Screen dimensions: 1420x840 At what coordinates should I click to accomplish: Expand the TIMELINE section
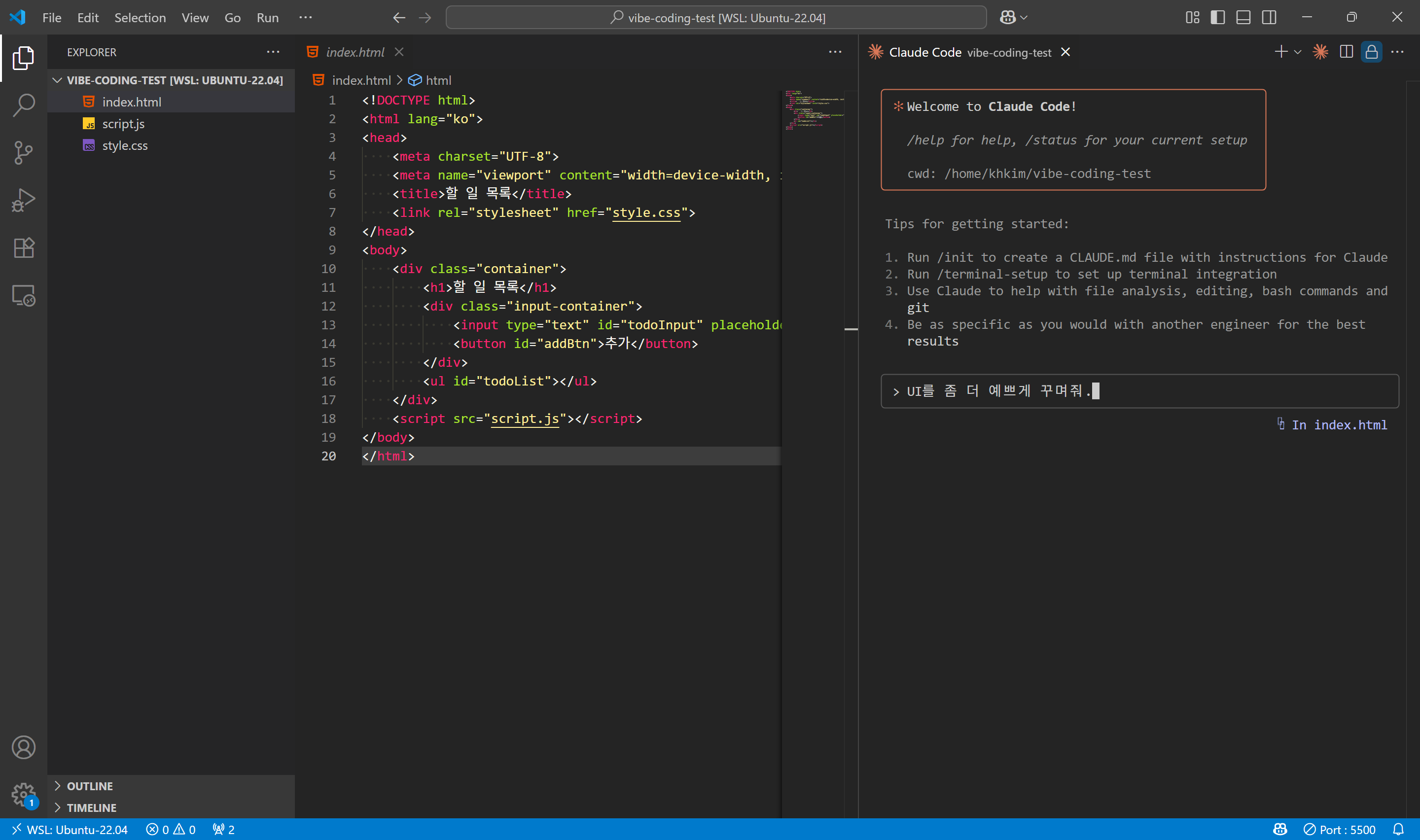coord(91,807)
